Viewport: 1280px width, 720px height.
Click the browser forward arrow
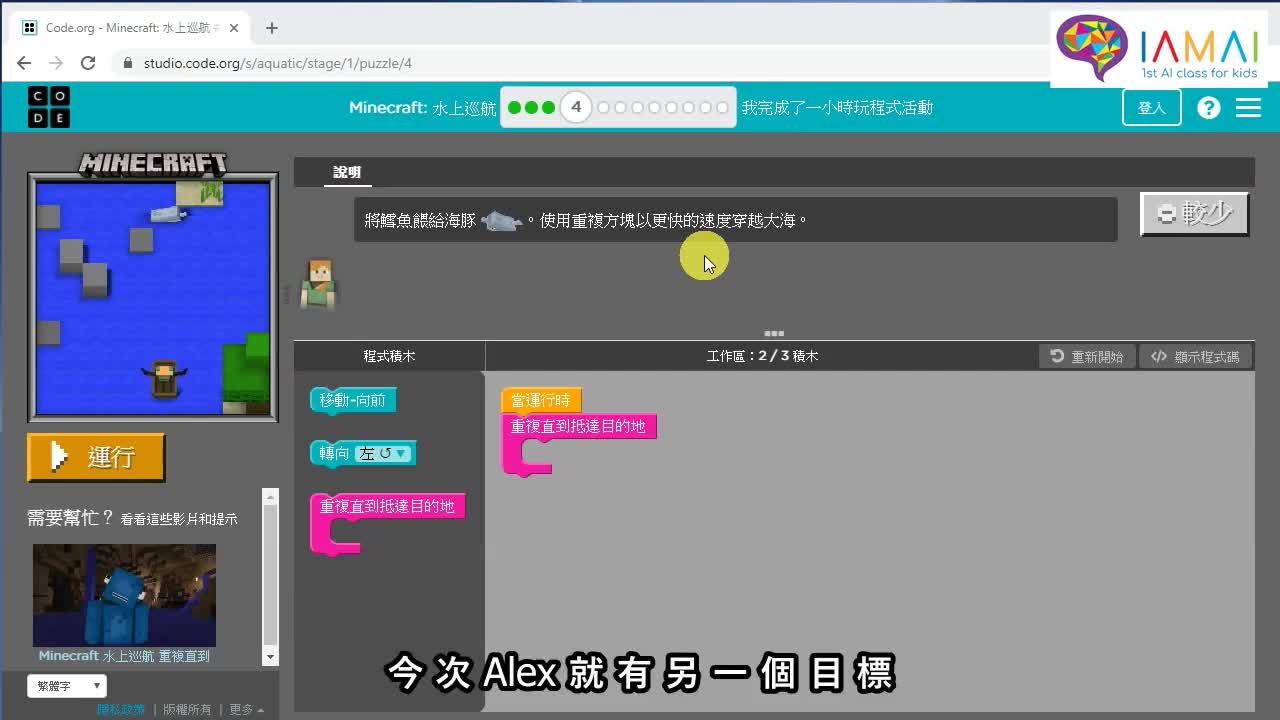click(56, 63)
